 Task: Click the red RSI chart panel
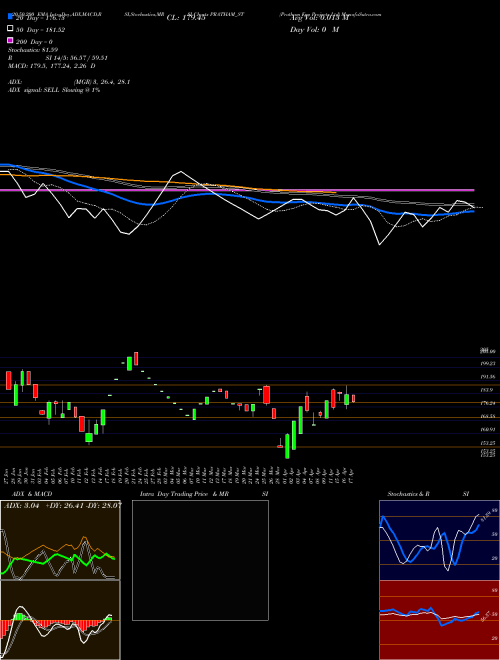coord(439,620)
